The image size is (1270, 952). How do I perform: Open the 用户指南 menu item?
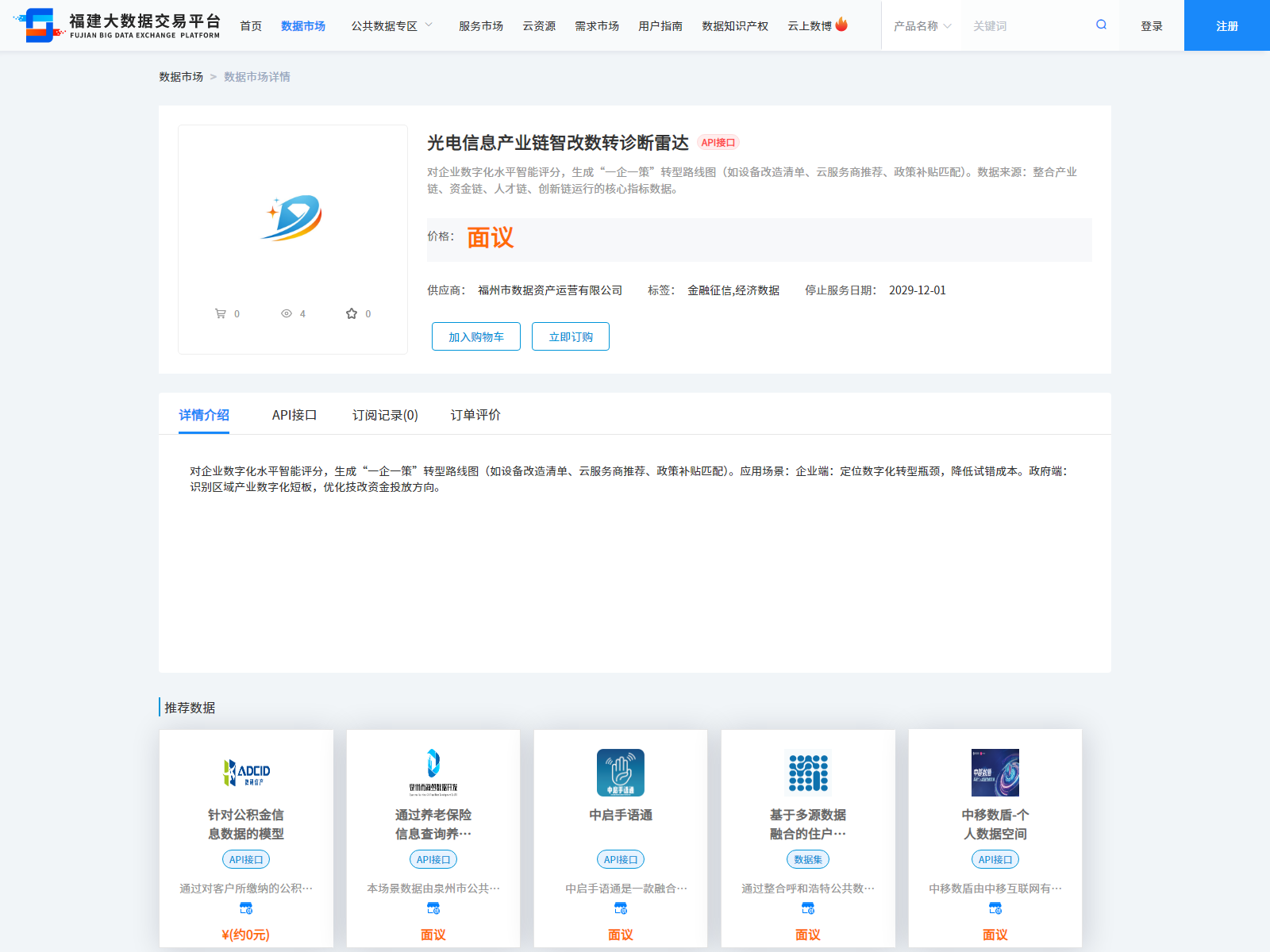point(660,25)
